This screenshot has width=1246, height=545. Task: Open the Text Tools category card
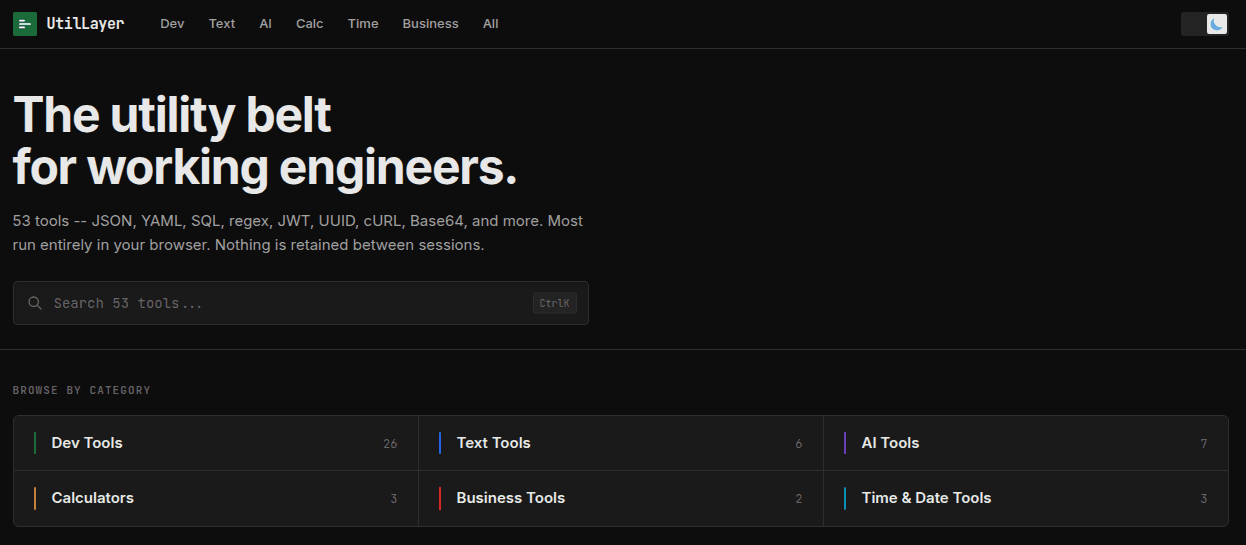click(x=621, y=443)
